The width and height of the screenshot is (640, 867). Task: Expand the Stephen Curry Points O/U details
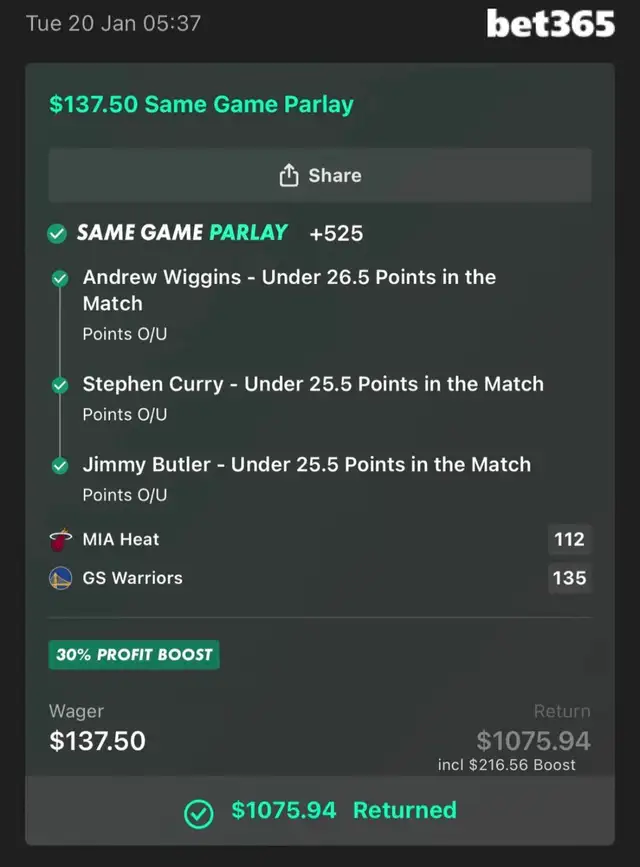point(124,414)
